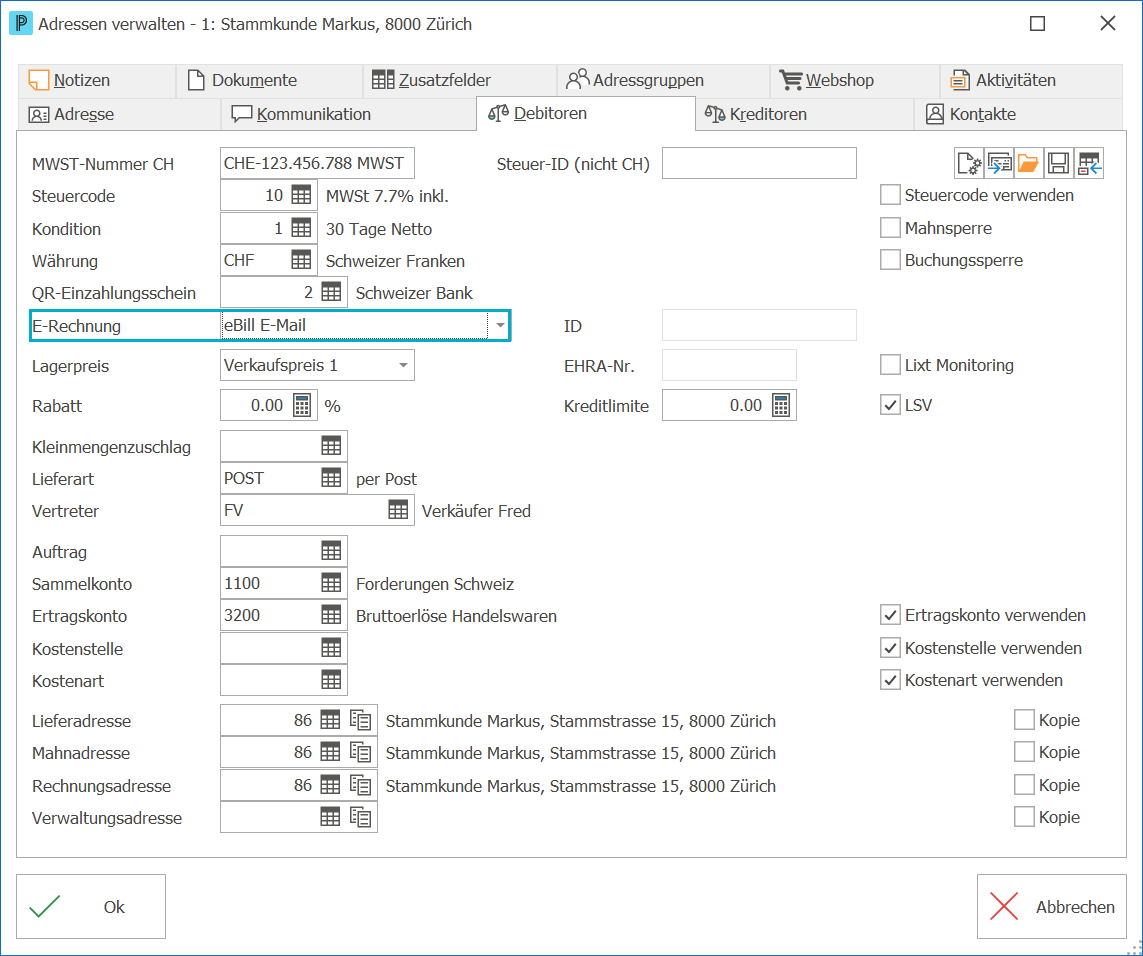Screen dimensions: 1143x956
Task: Confirm with the Ok button
Action: tap(91, 906)
